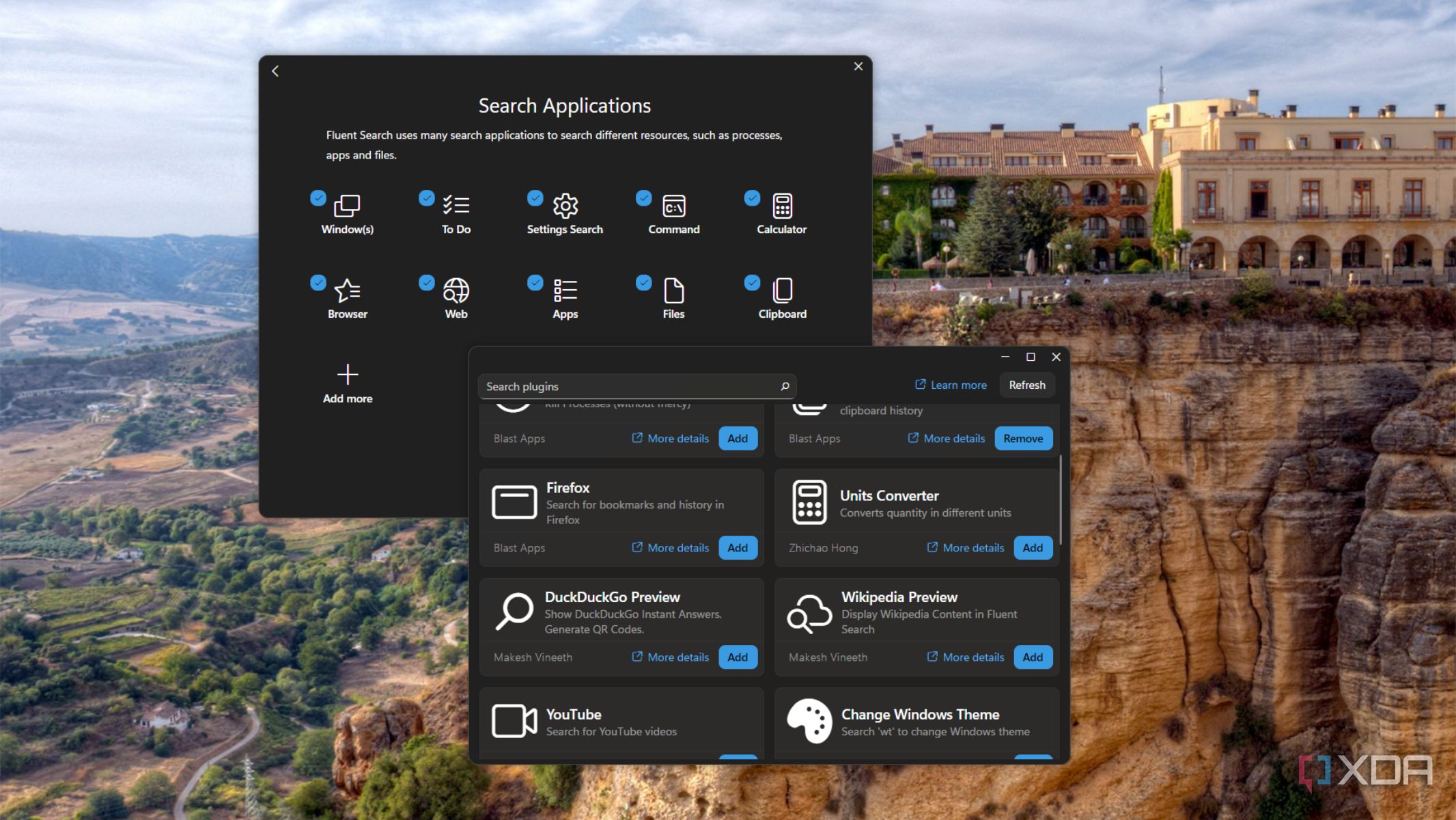The width and height of the screenshot is (1456, 820).
Task: Focus the Search plugins input field
Action: (628, 387)
